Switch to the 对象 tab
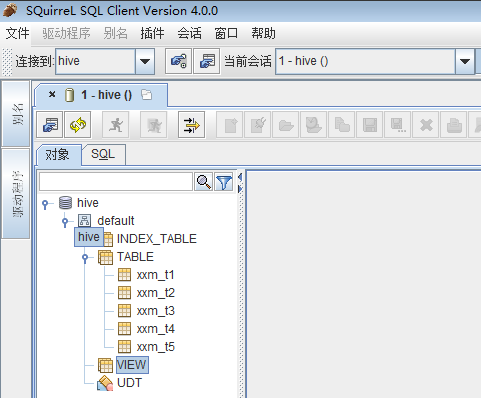This screenshot has height=398, width=481. click(57, 155)
